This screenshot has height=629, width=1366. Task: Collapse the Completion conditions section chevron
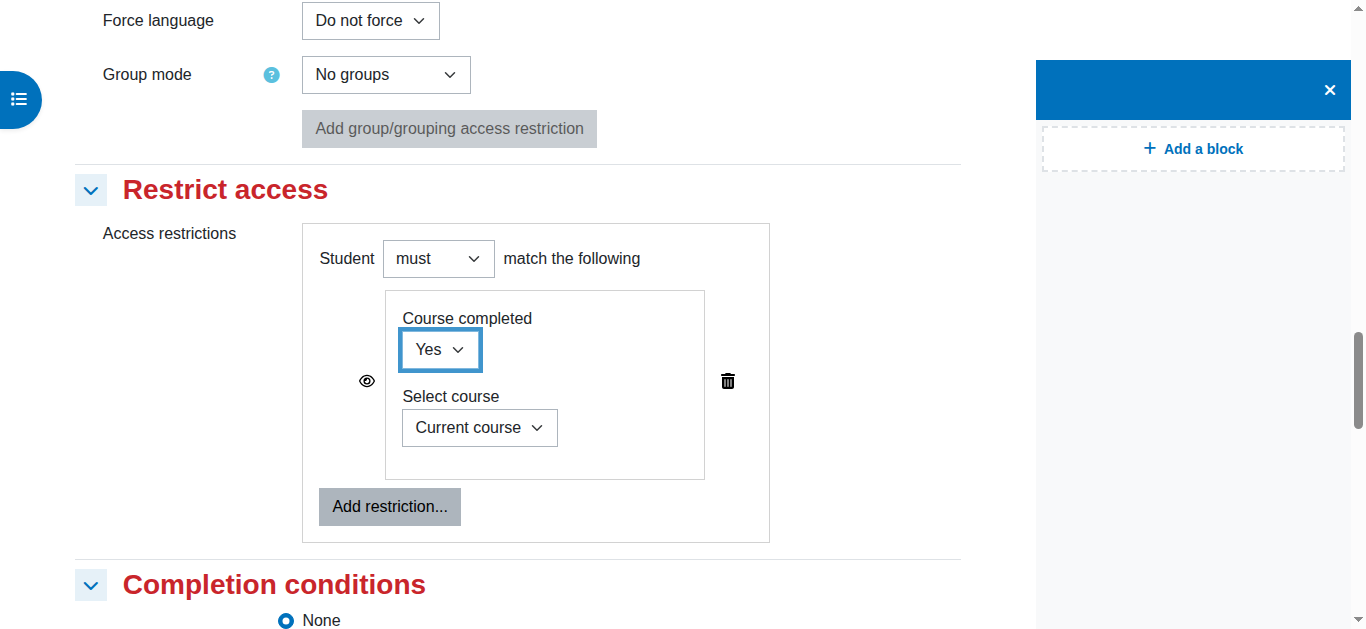[91, 585]
